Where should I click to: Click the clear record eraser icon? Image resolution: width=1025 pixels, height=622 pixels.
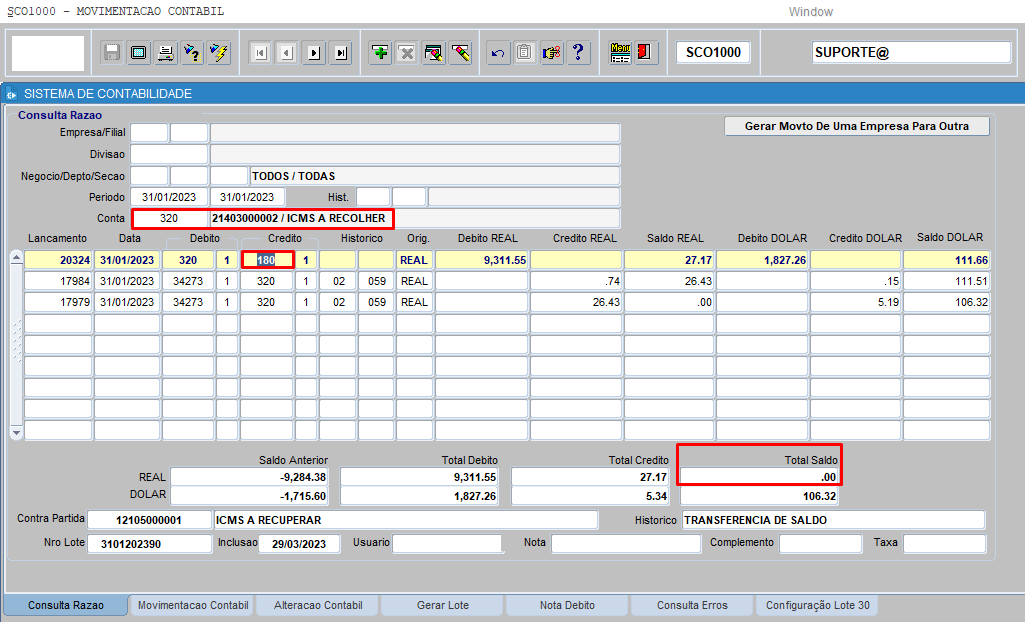(x=460, y=52)
